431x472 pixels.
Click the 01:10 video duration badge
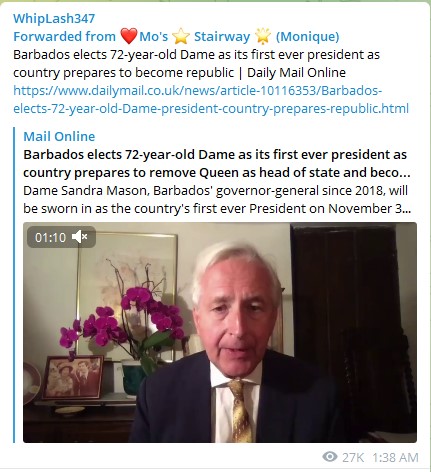pyautogui.click(x=50, y=237)
